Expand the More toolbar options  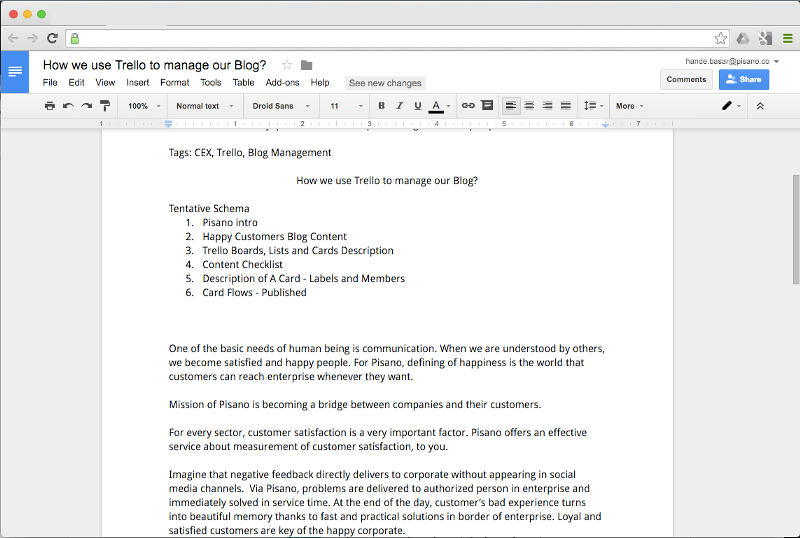tap(630, 106)
